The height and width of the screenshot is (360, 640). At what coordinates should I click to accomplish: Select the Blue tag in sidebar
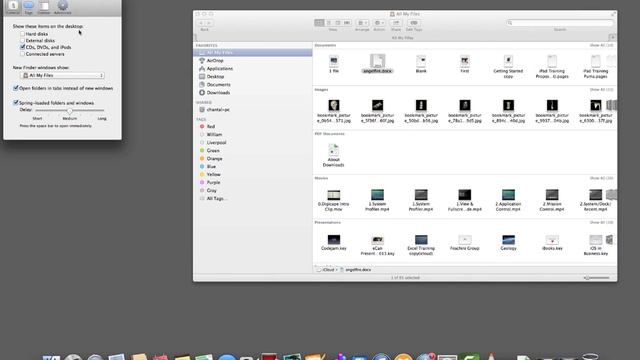point(253,167)
